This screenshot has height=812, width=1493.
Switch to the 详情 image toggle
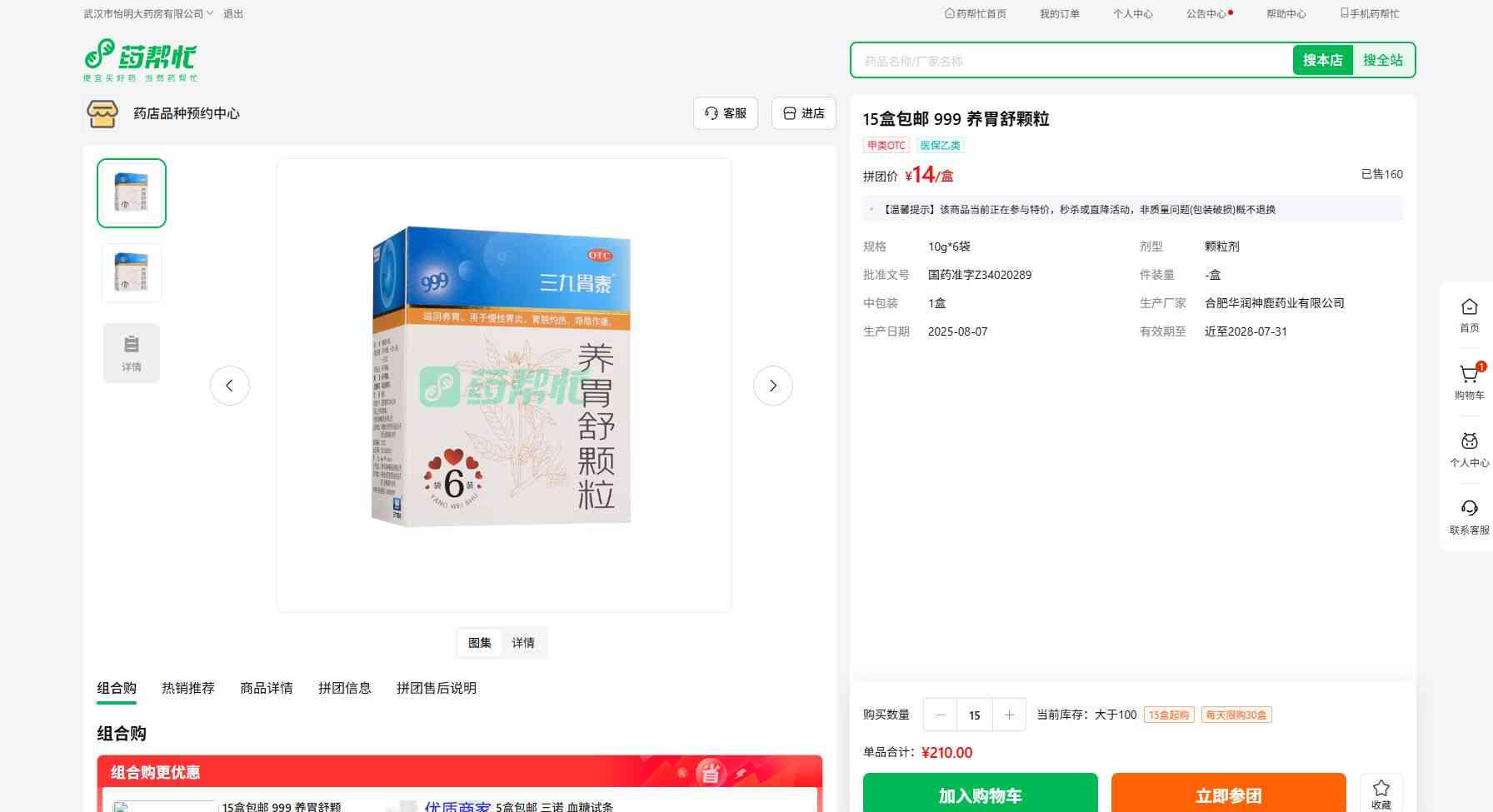(523, 643)
